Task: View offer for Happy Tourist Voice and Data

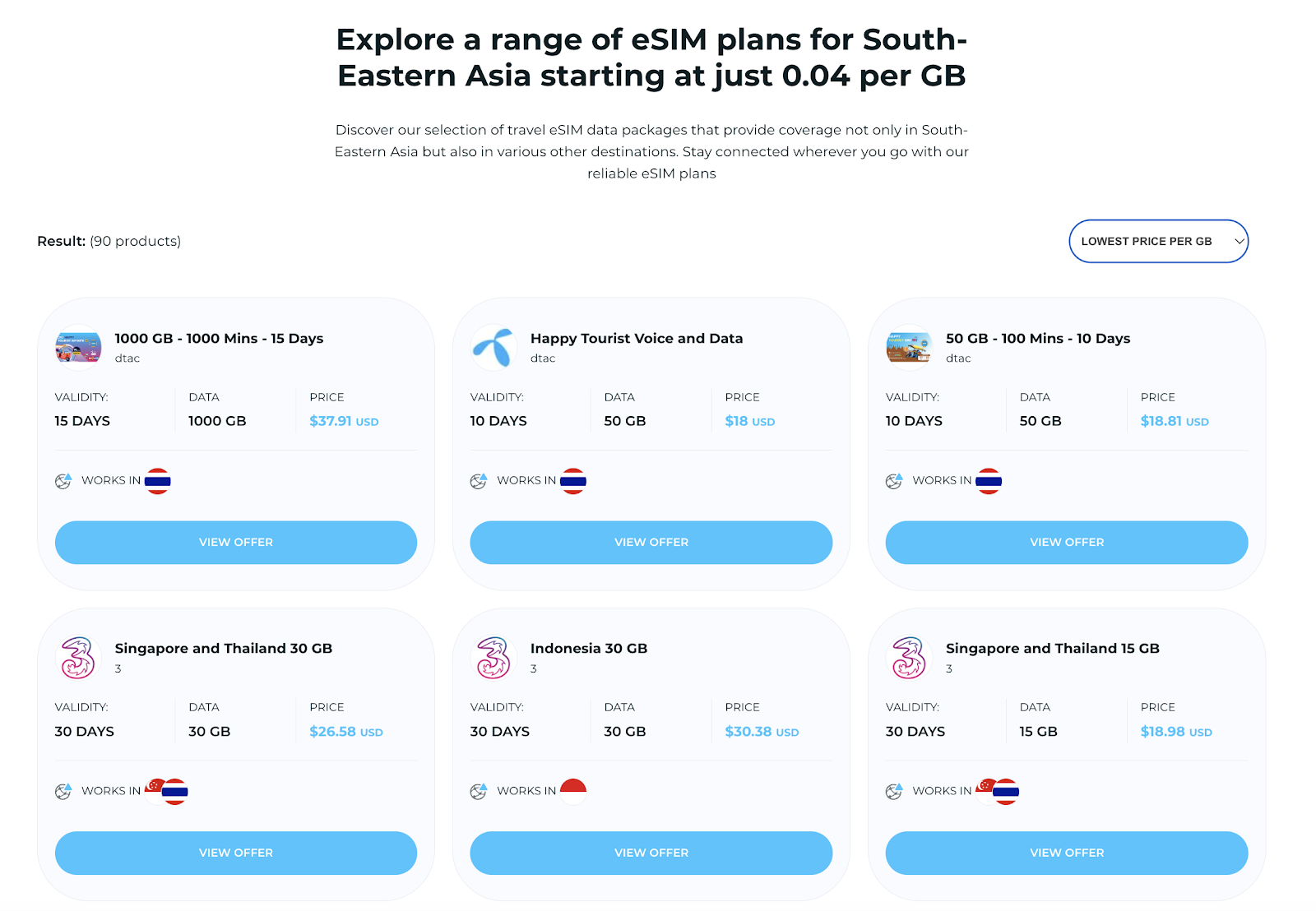Action: point(651,543)
